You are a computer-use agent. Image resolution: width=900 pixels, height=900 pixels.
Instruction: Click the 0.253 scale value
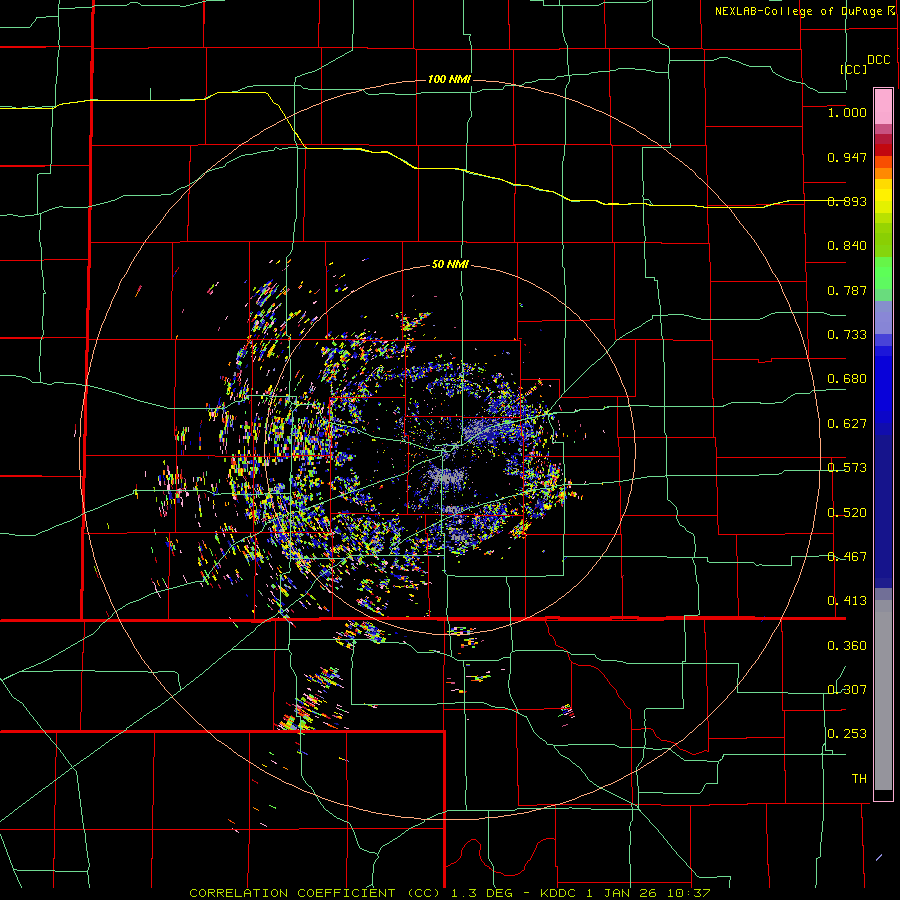tap(847, 734)
